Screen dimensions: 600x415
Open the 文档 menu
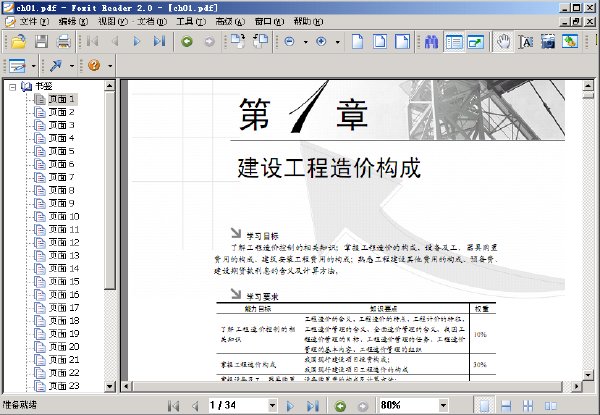pyautogui.click(x=152, y=21)
